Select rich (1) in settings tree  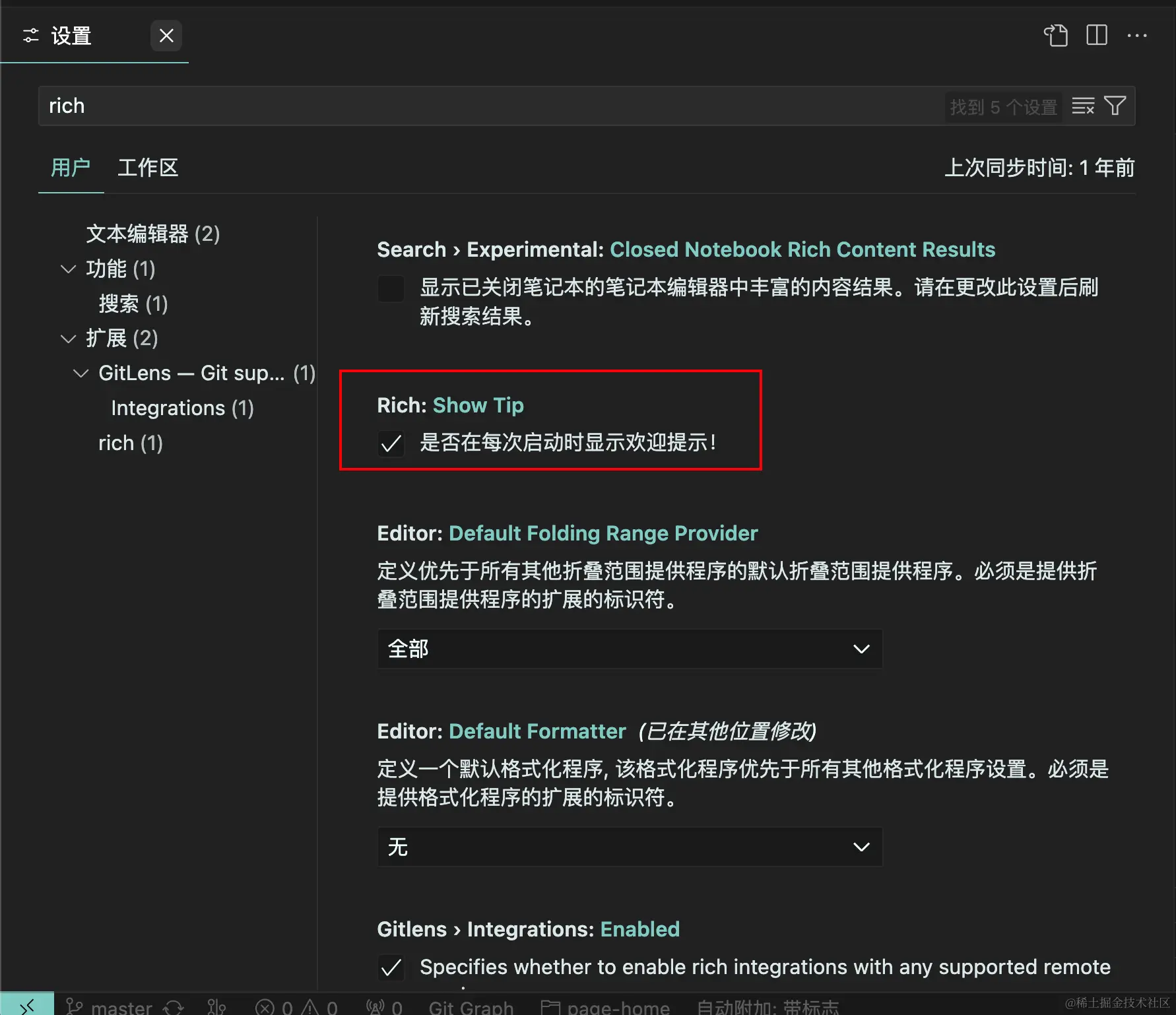click(131, 443)
